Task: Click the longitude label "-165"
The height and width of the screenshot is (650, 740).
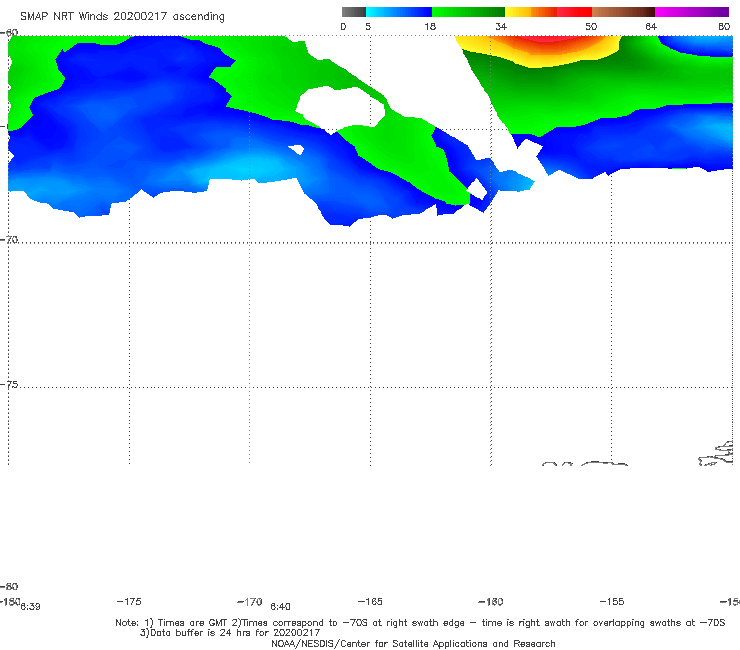Action: (x=370, y=602)
